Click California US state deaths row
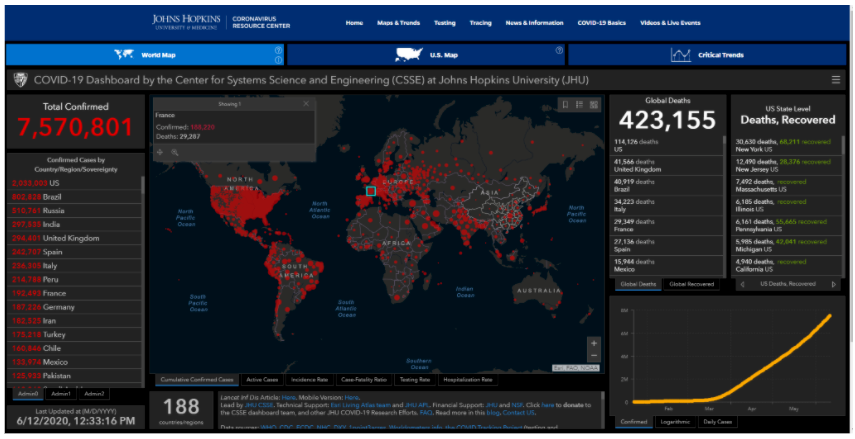This screenshot has height=439, width=855. pyautogui.click(x=786, y=266)
